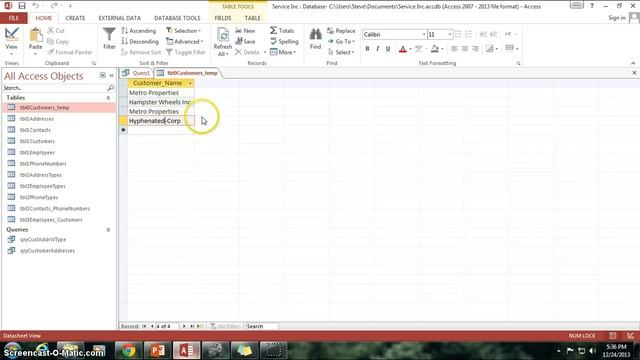Click Sign in

pyautogui.click(x=616, y=18)
